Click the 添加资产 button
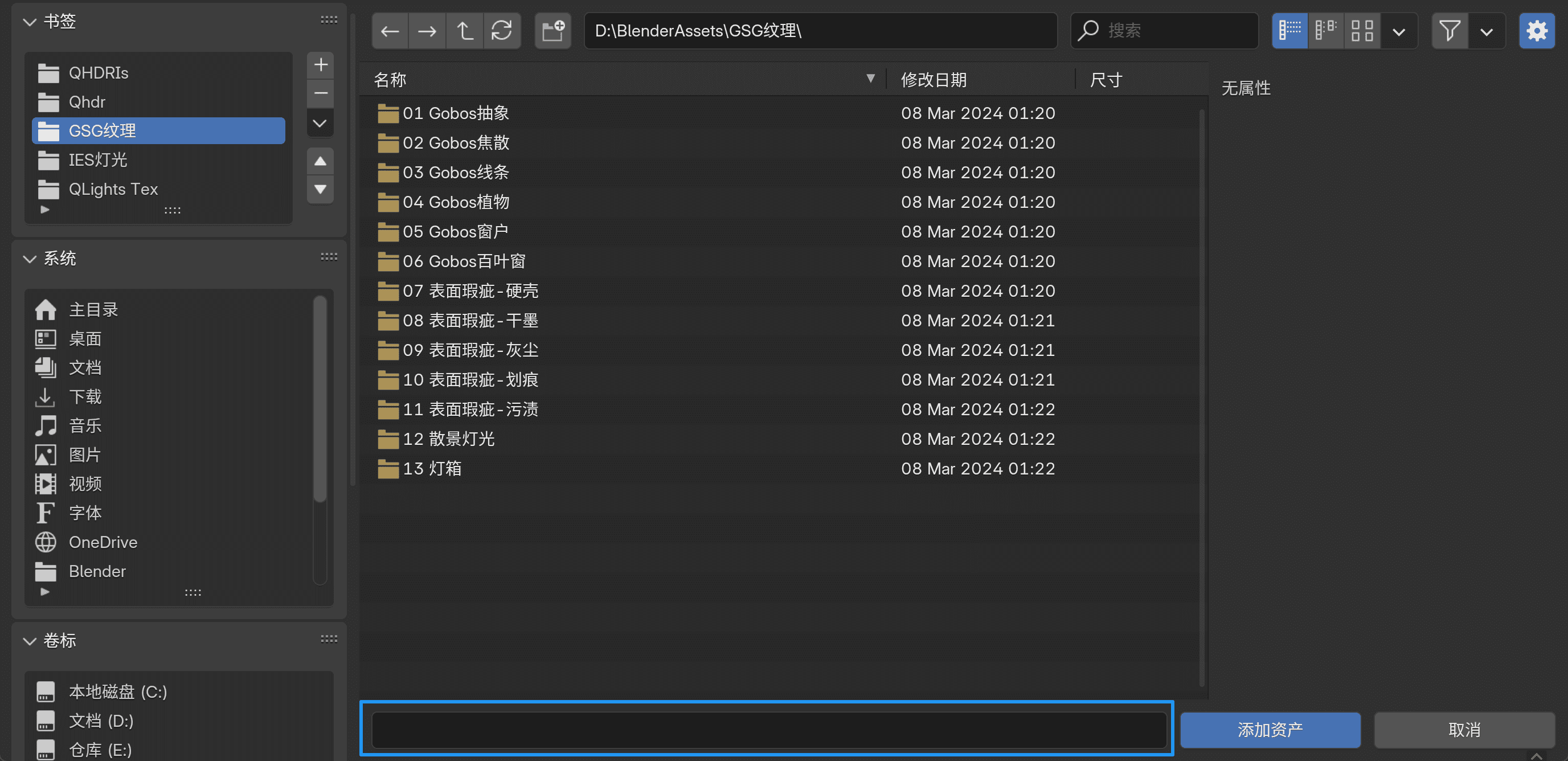This screenshot has width=1568, height=761. (1270, 730)
